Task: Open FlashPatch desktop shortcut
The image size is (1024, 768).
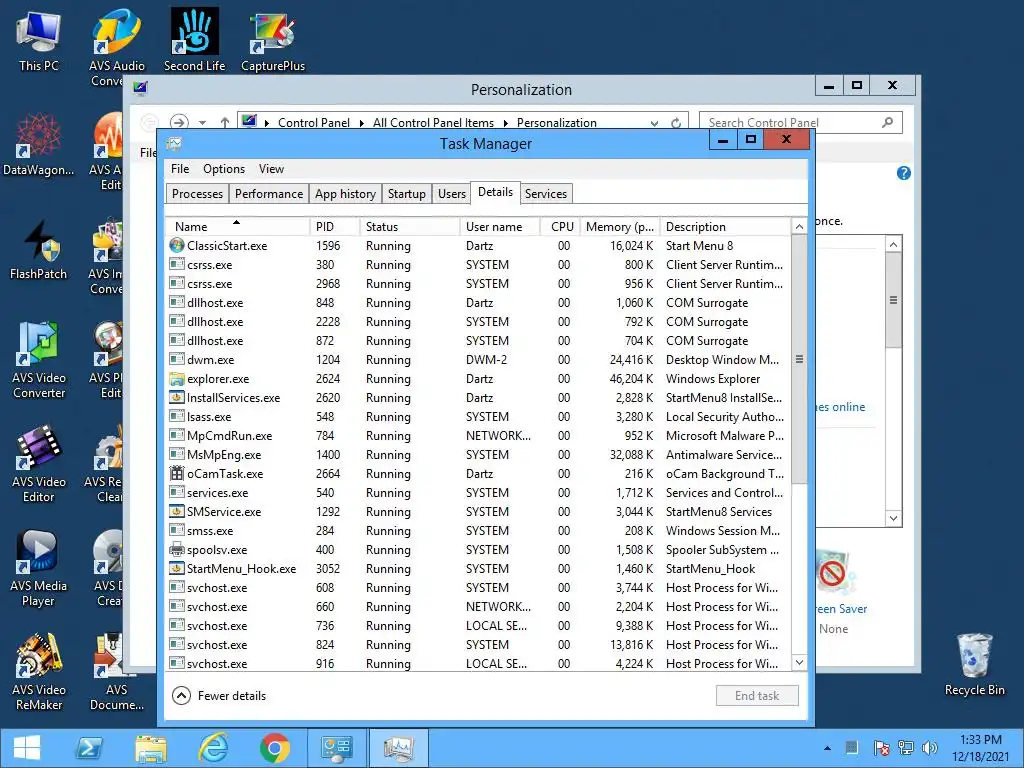Action: coord(39,249)
